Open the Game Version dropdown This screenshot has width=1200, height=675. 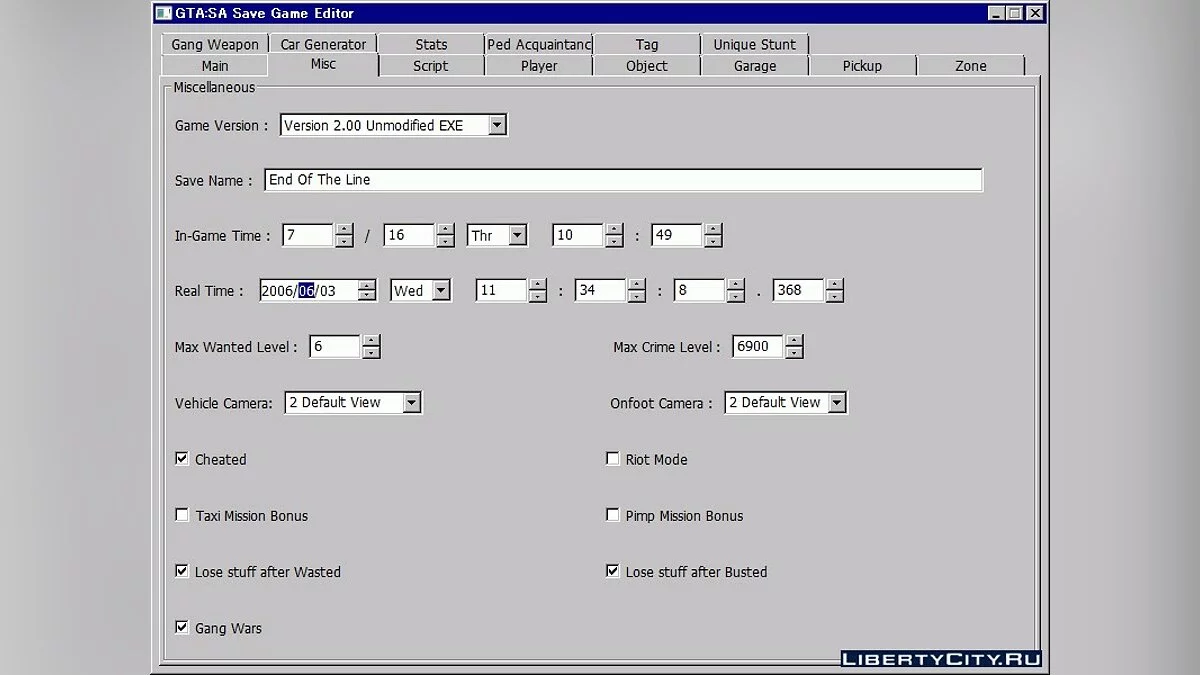click(497, 124)
